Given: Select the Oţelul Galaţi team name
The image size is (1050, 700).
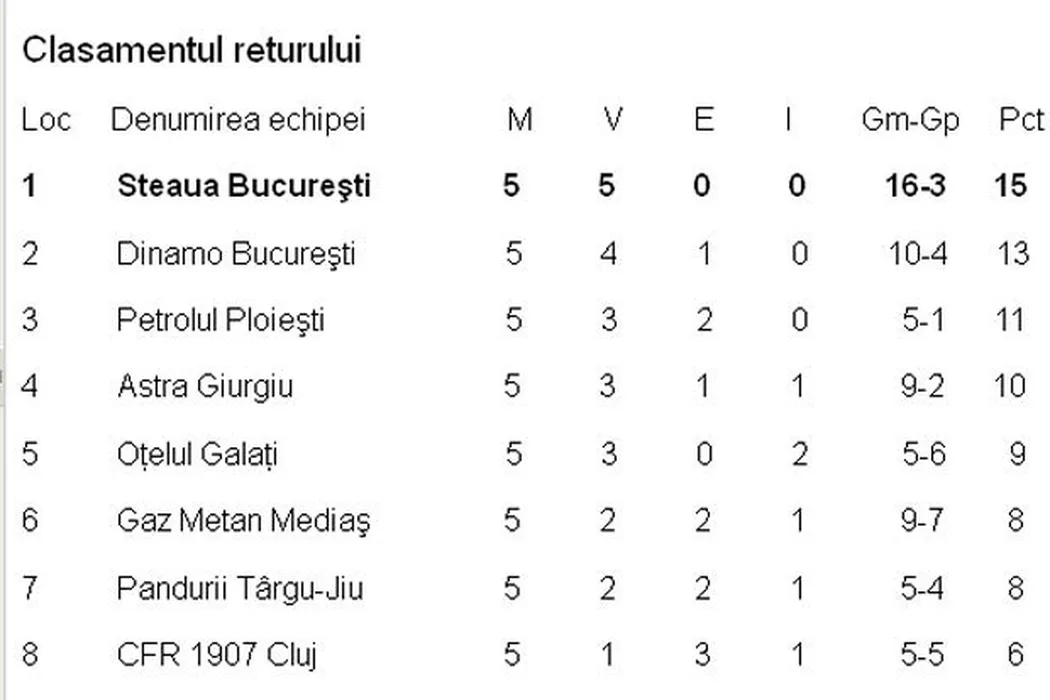Looking at the screenshot, I should [197, 454].
